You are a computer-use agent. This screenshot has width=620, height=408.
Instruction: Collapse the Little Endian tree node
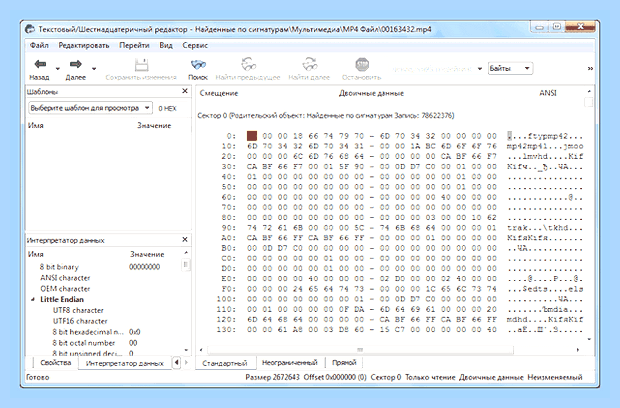(33, 300)
